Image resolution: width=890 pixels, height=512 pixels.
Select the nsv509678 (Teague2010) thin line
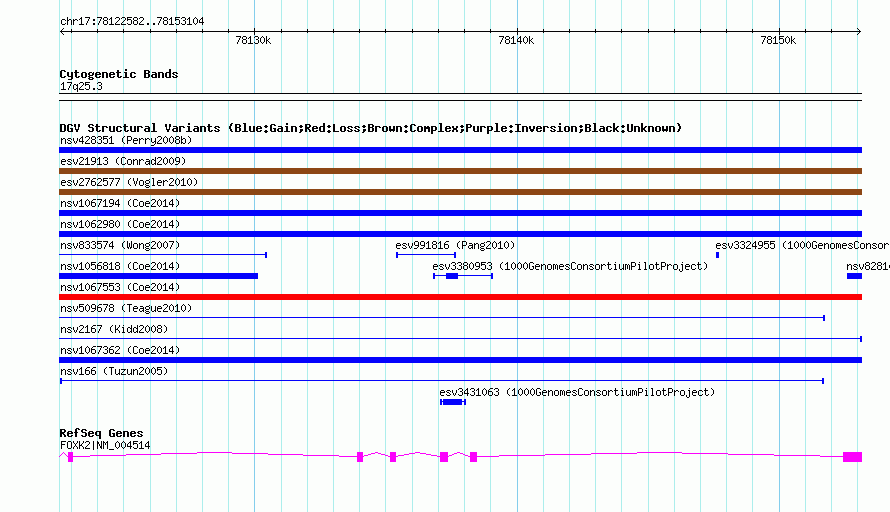442,318
